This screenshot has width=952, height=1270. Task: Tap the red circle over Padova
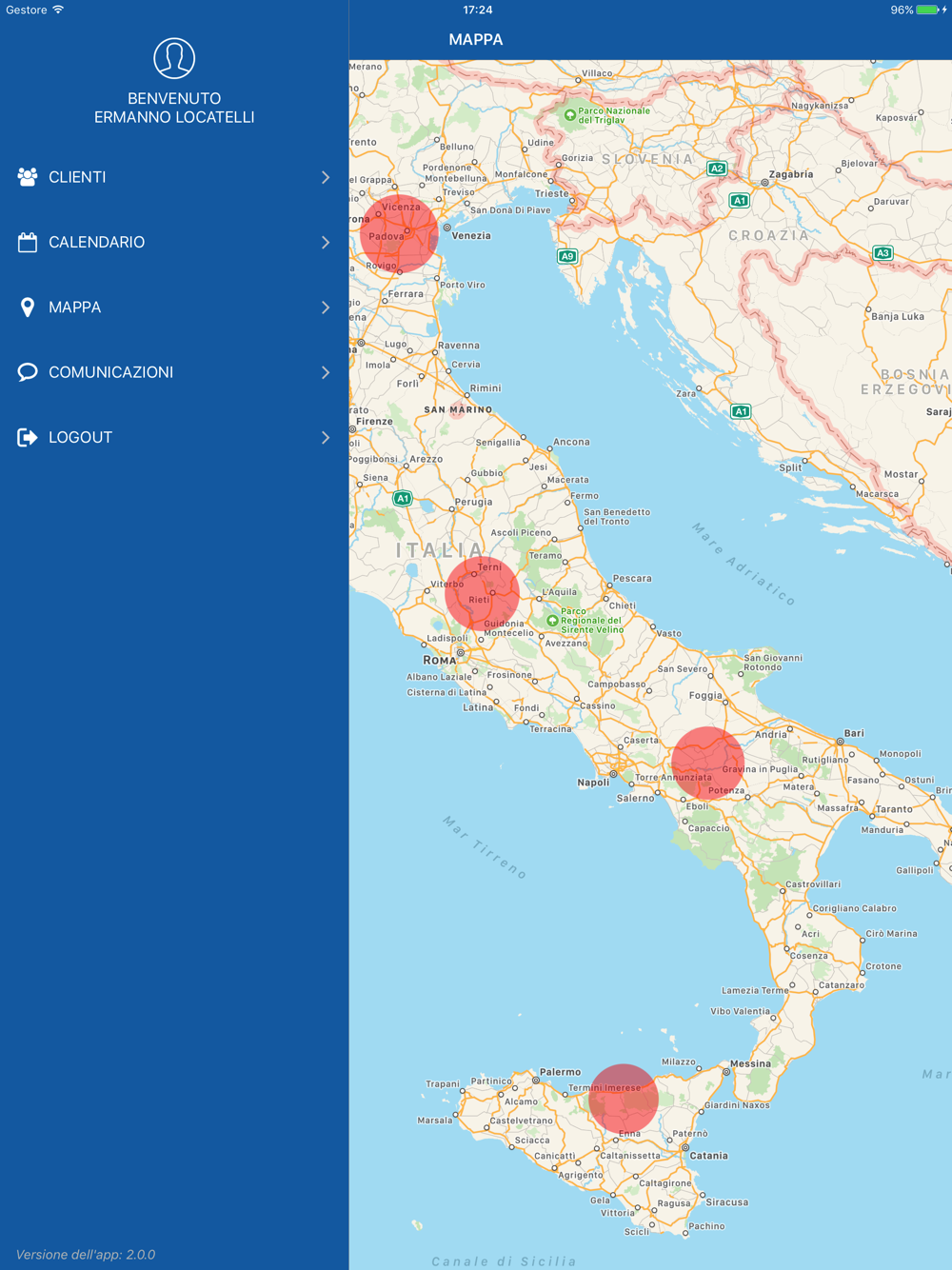399,234
